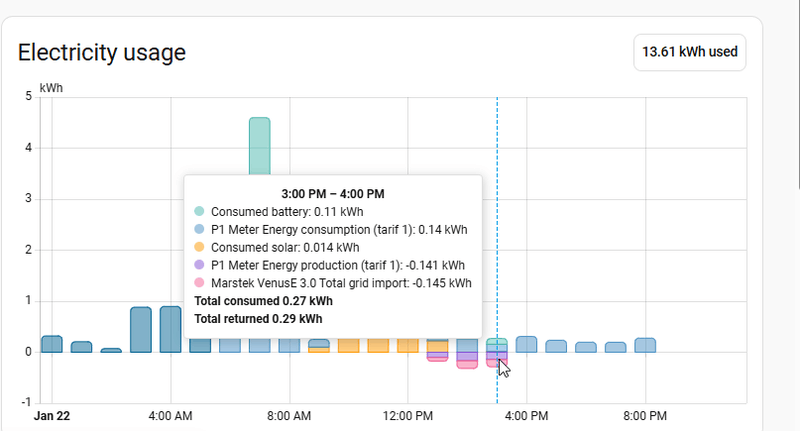Click the pink Marstek grid import legend dot
This screenshot has width=800, height=431.
click(x=200, y=283)
